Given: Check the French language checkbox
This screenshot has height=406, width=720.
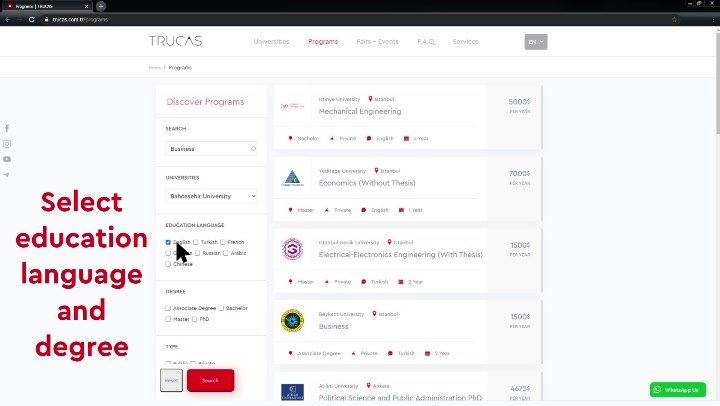Looking at the screenshot, I should 223,242.
